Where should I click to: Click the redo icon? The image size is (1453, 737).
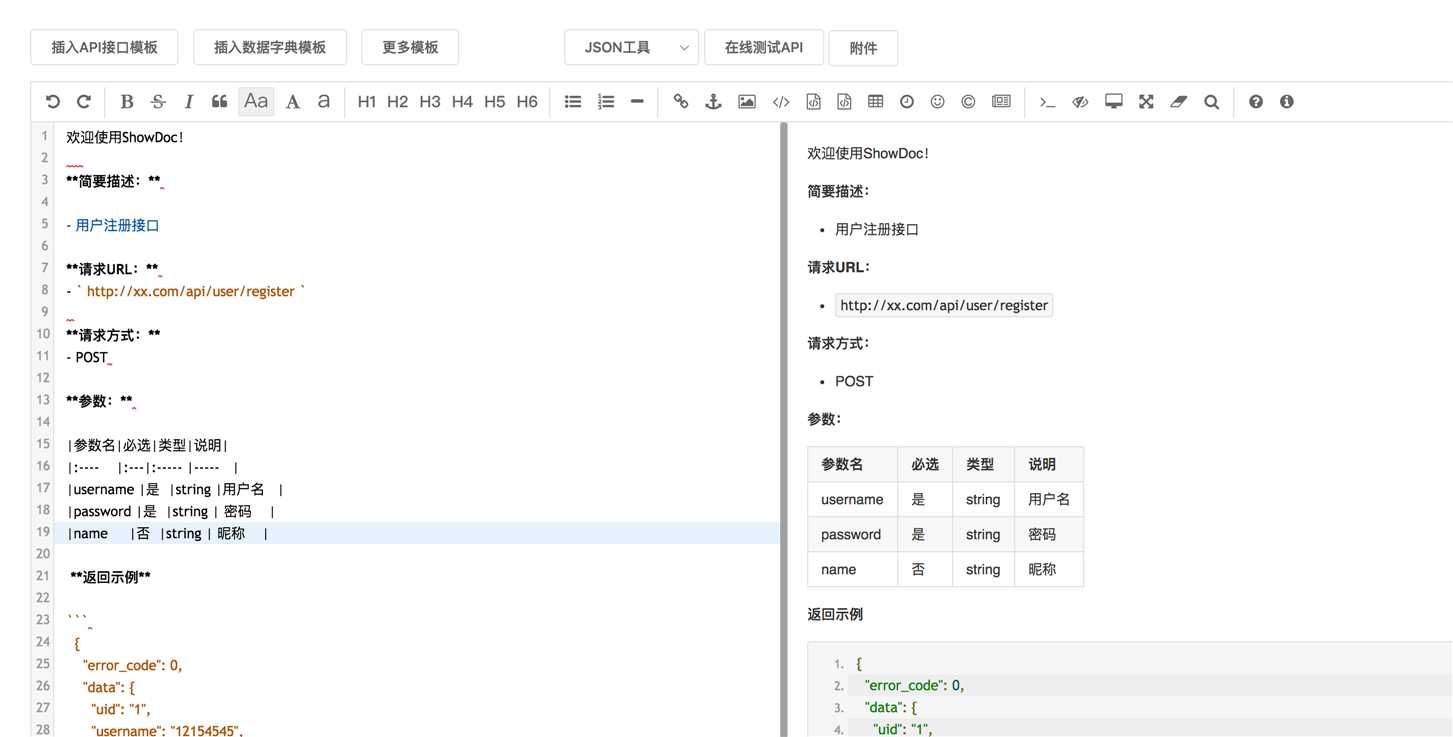point(84,101)
